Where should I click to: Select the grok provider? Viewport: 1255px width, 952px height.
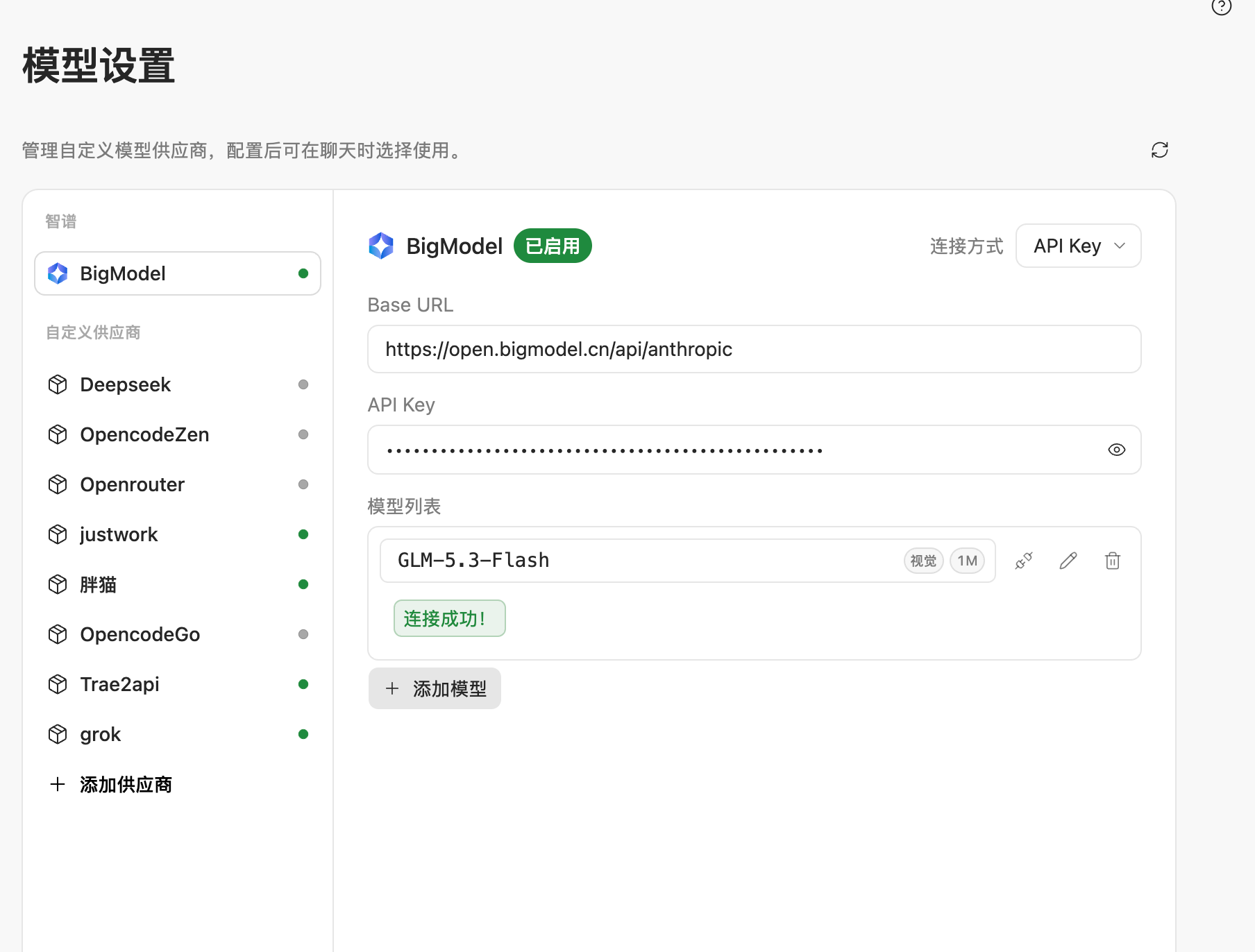[178, 734]
